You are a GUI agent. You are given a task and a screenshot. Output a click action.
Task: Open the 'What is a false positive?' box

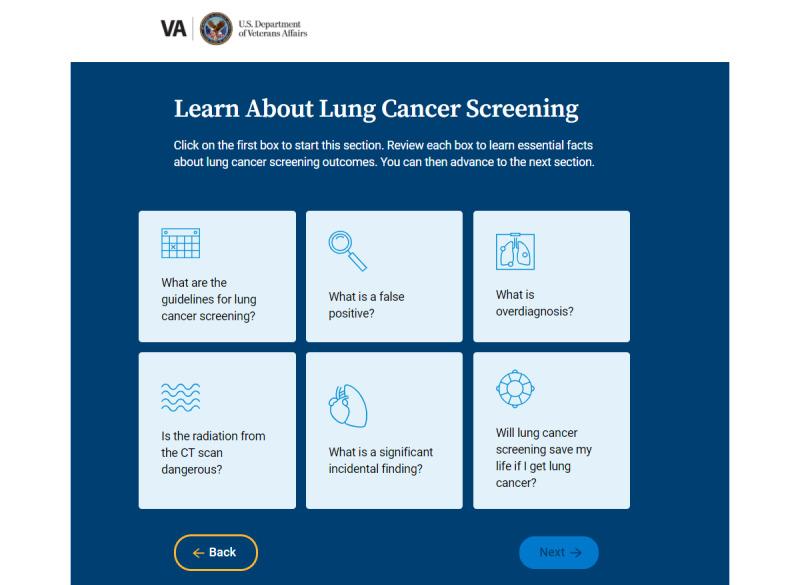384,276
